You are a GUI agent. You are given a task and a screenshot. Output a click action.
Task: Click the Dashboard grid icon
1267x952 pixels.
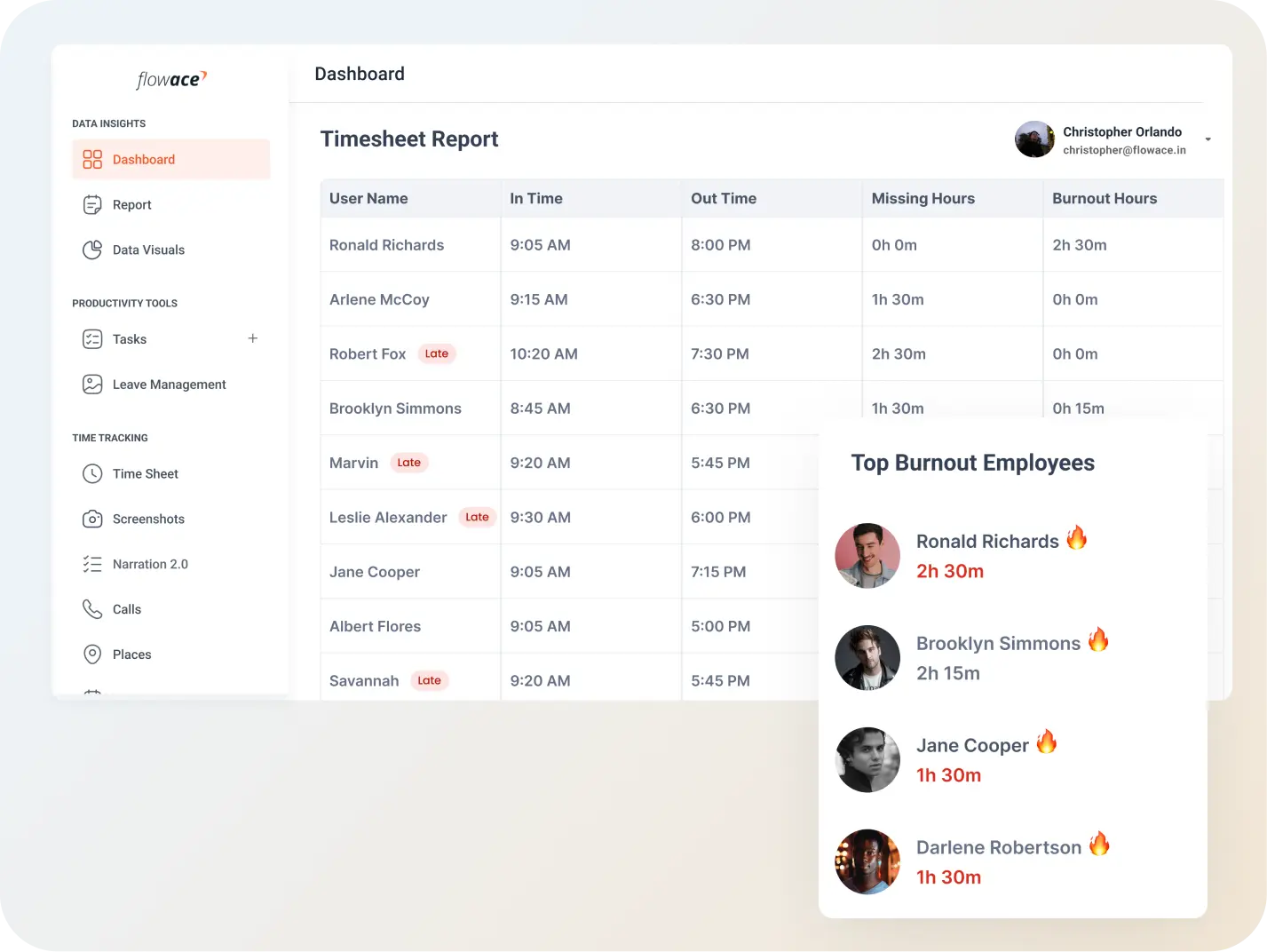click(x=91, y=159)
